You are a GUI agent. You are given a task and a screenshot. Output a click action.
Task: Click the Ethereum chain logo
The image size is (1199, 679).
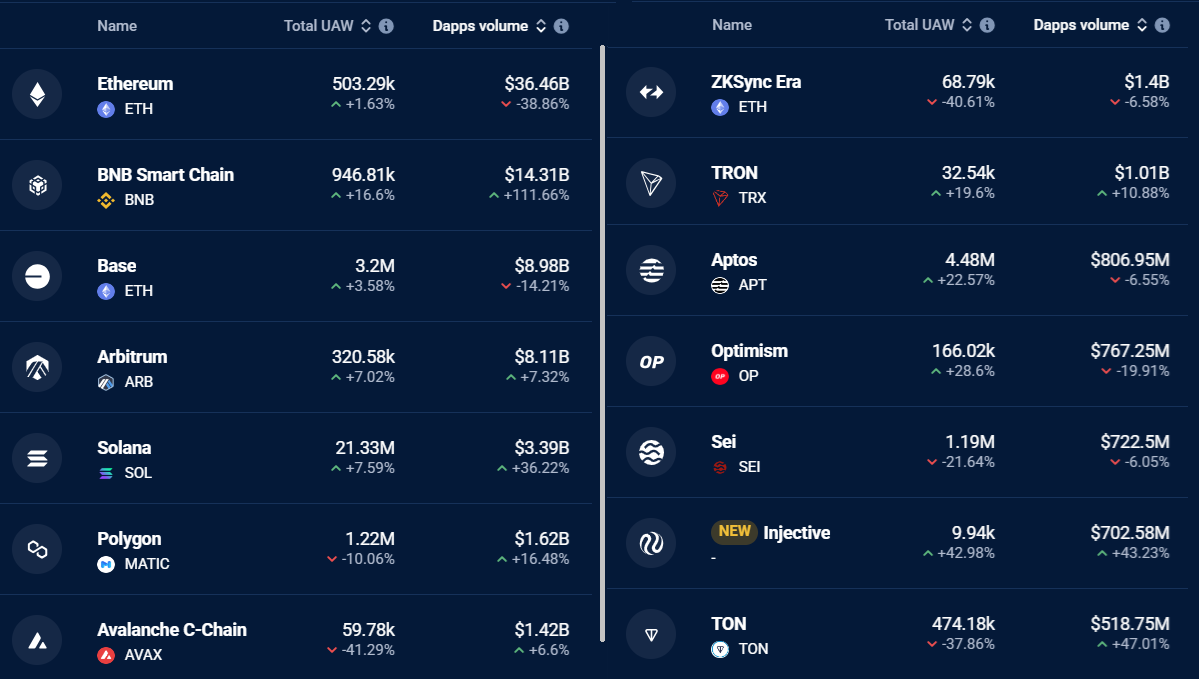(37, 94)
